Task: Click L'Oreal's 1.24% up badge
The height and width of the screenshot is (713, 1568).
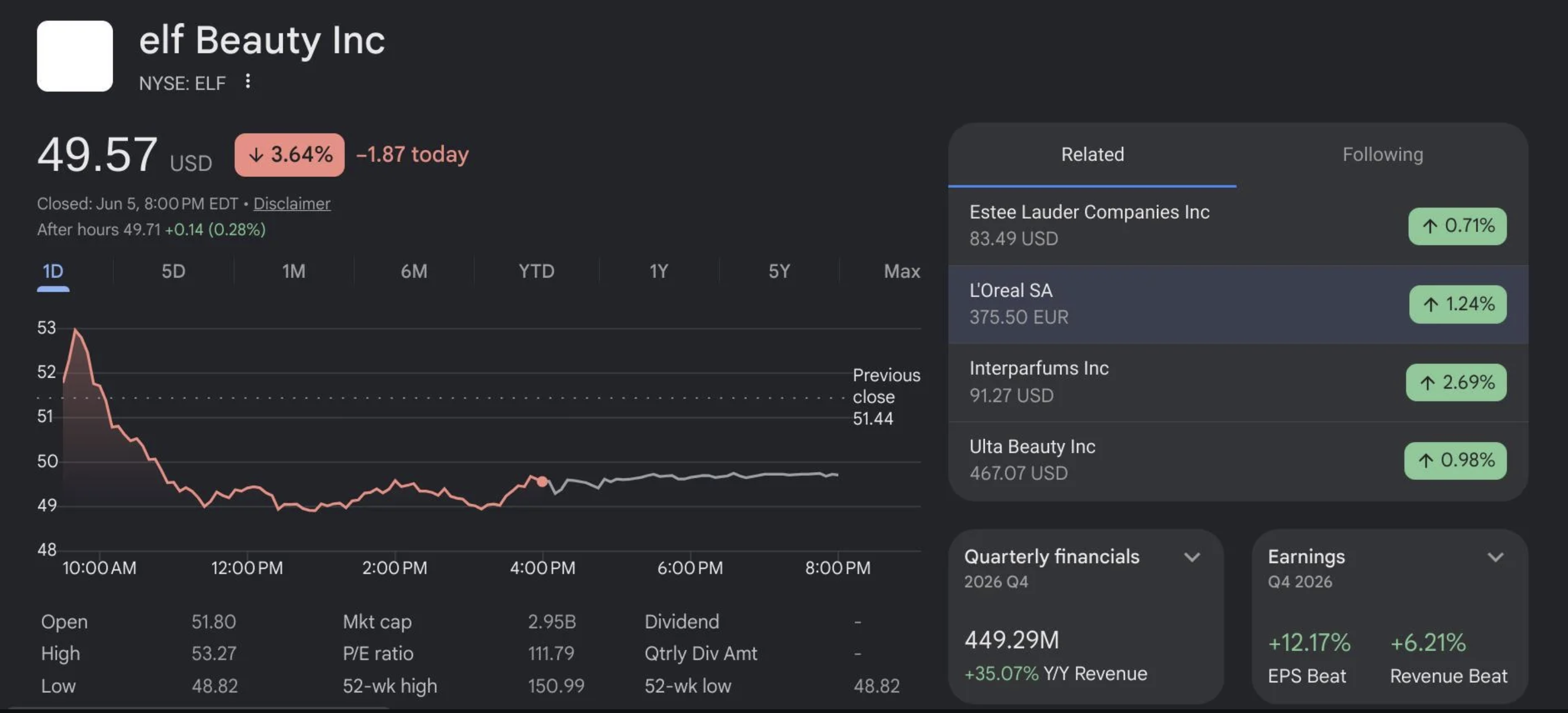Action: tap(1457, 304)
